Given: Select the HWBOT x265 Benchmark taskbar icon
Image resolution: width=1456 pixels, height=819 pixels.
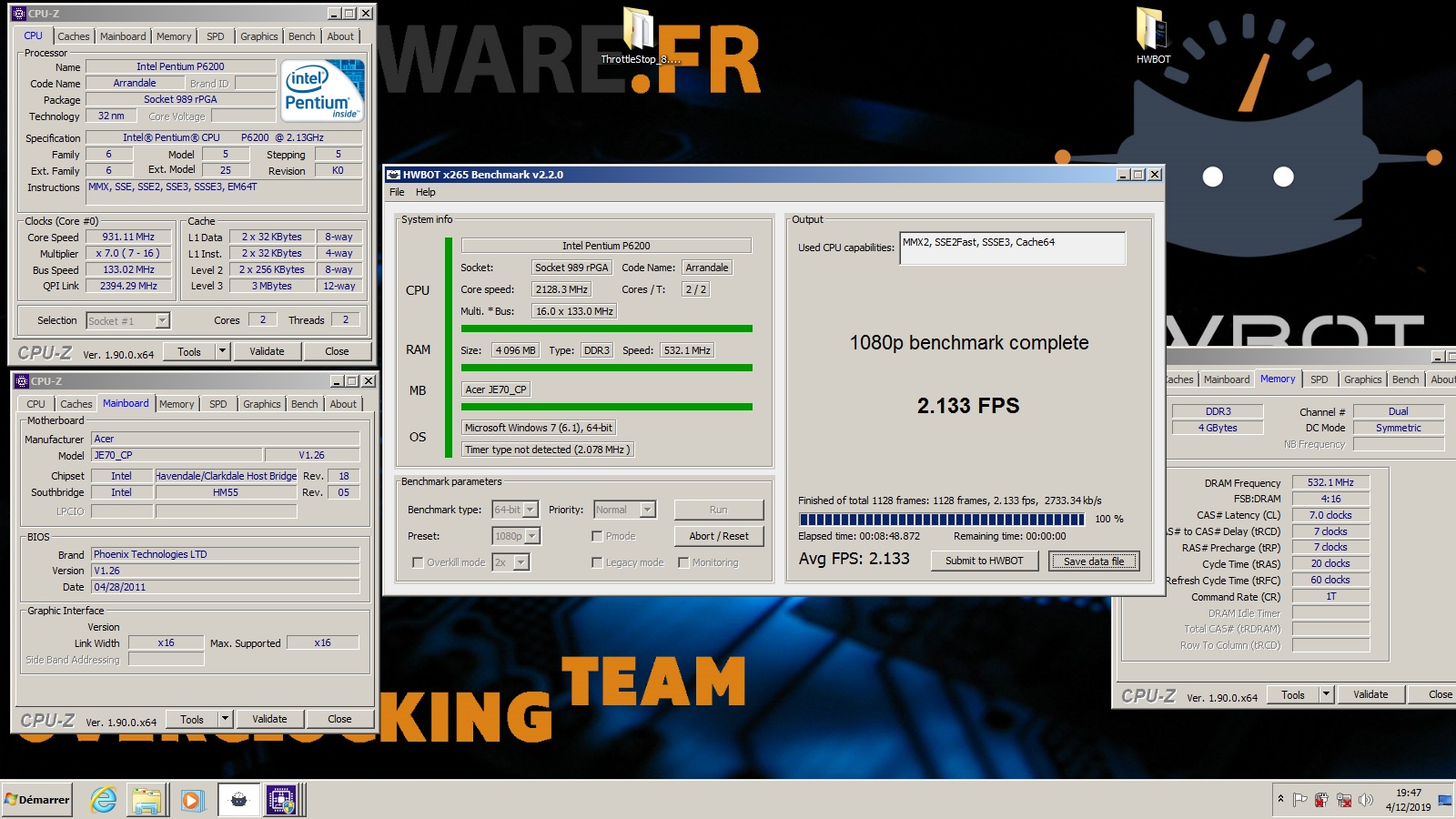Looking at the screenshot, I should pyautogui.click(x=238, y=800).
